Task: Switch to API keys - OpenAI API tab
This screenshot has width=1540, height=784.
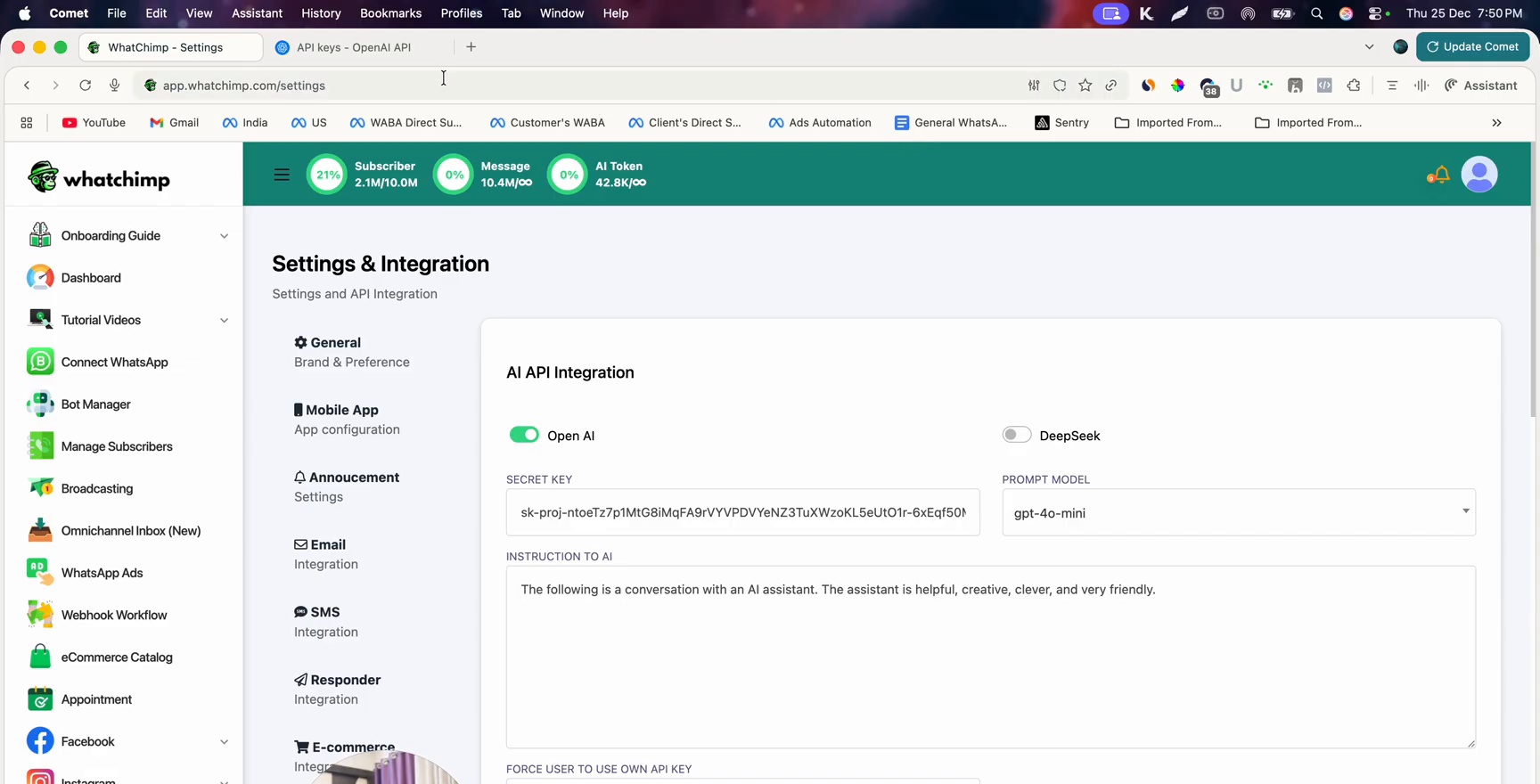Action: coord(354,47)
